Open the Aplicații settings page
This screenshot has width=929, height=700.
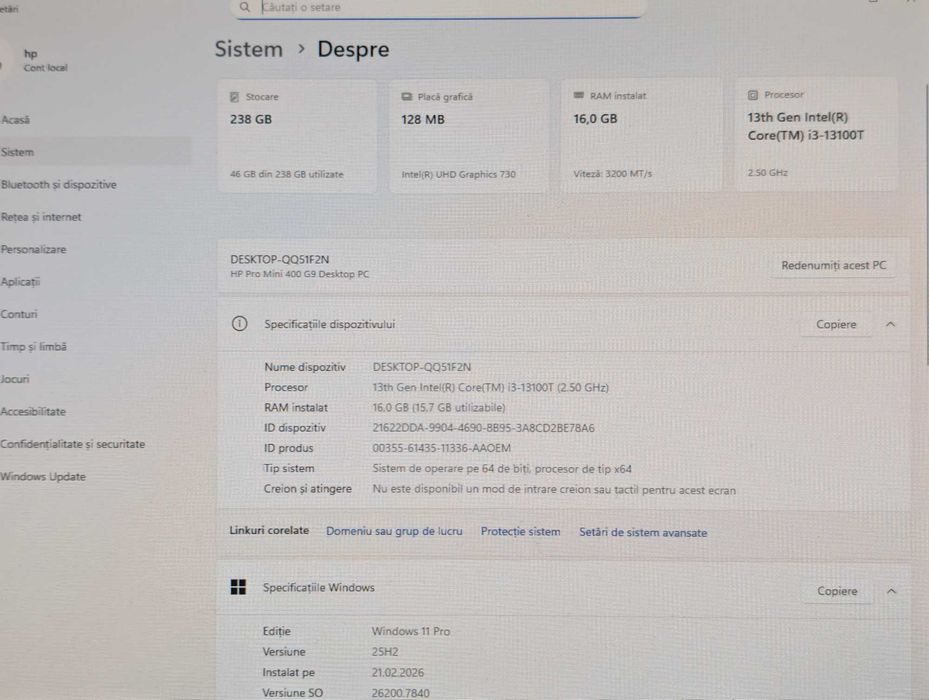[20, 282]
